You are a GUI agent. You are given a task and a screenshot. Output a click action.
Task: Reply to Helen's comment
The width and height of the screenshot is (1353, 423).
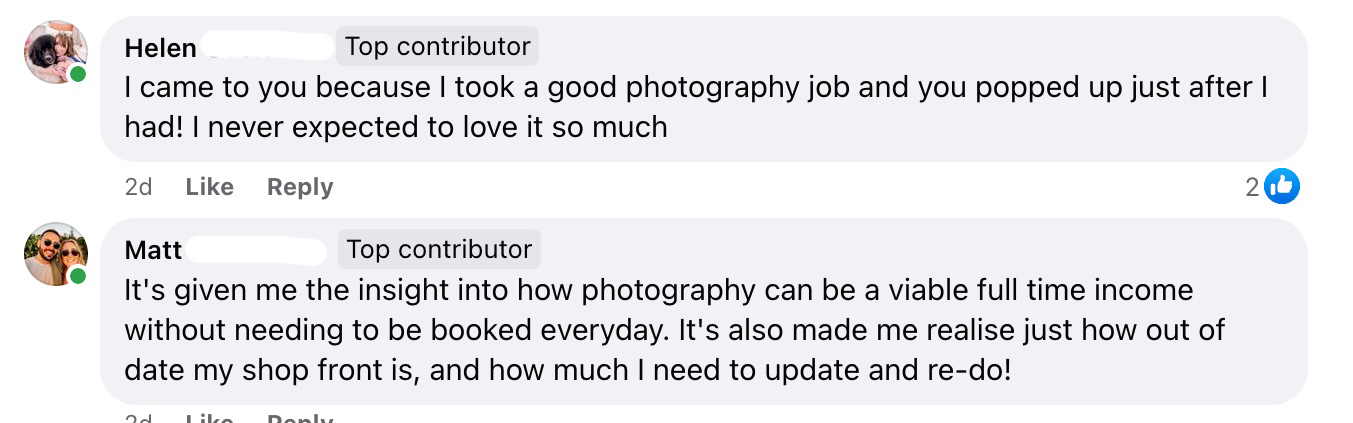[300, 187]
